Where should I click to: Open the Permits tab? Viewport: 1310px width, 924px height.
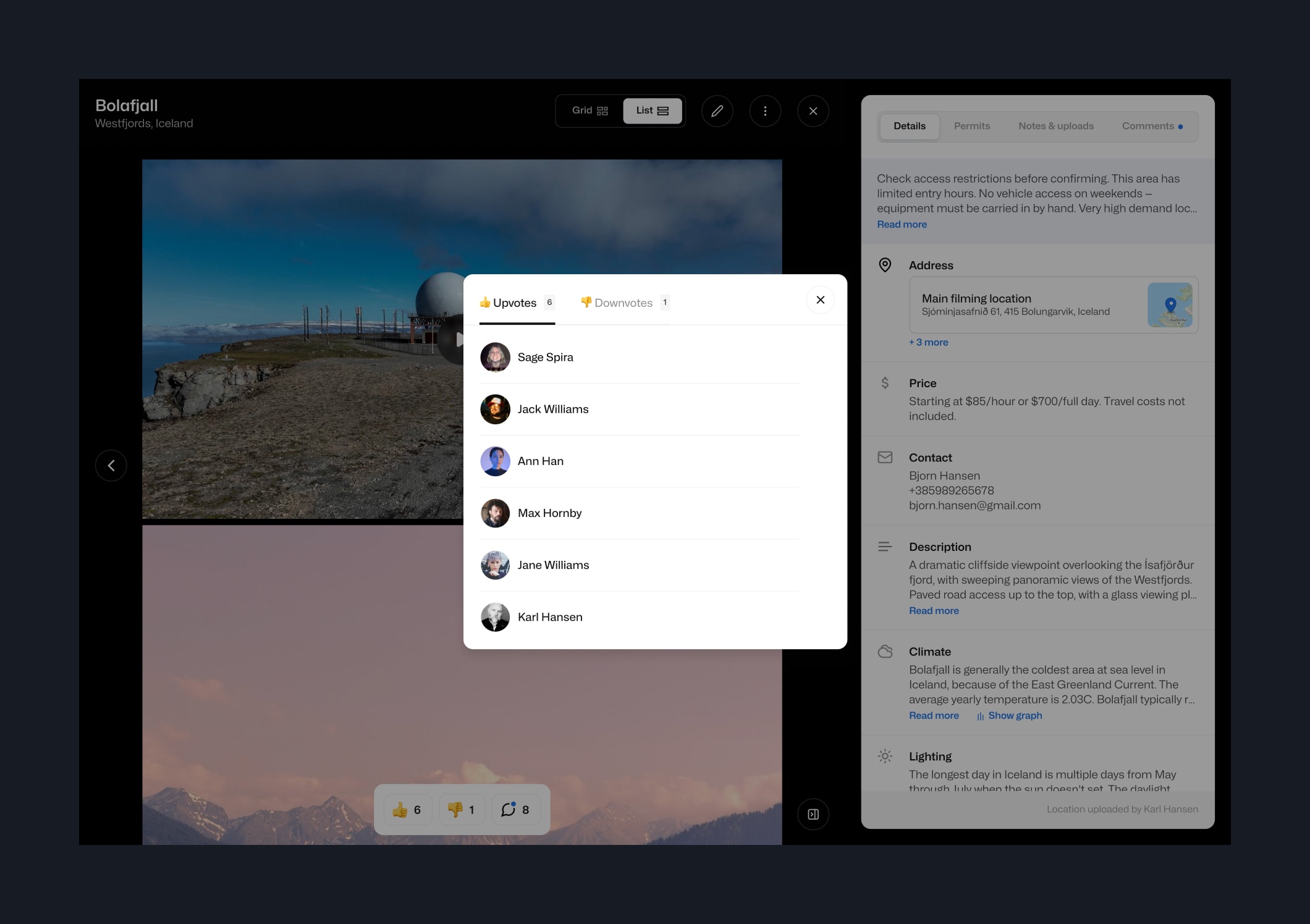(972, 126)
